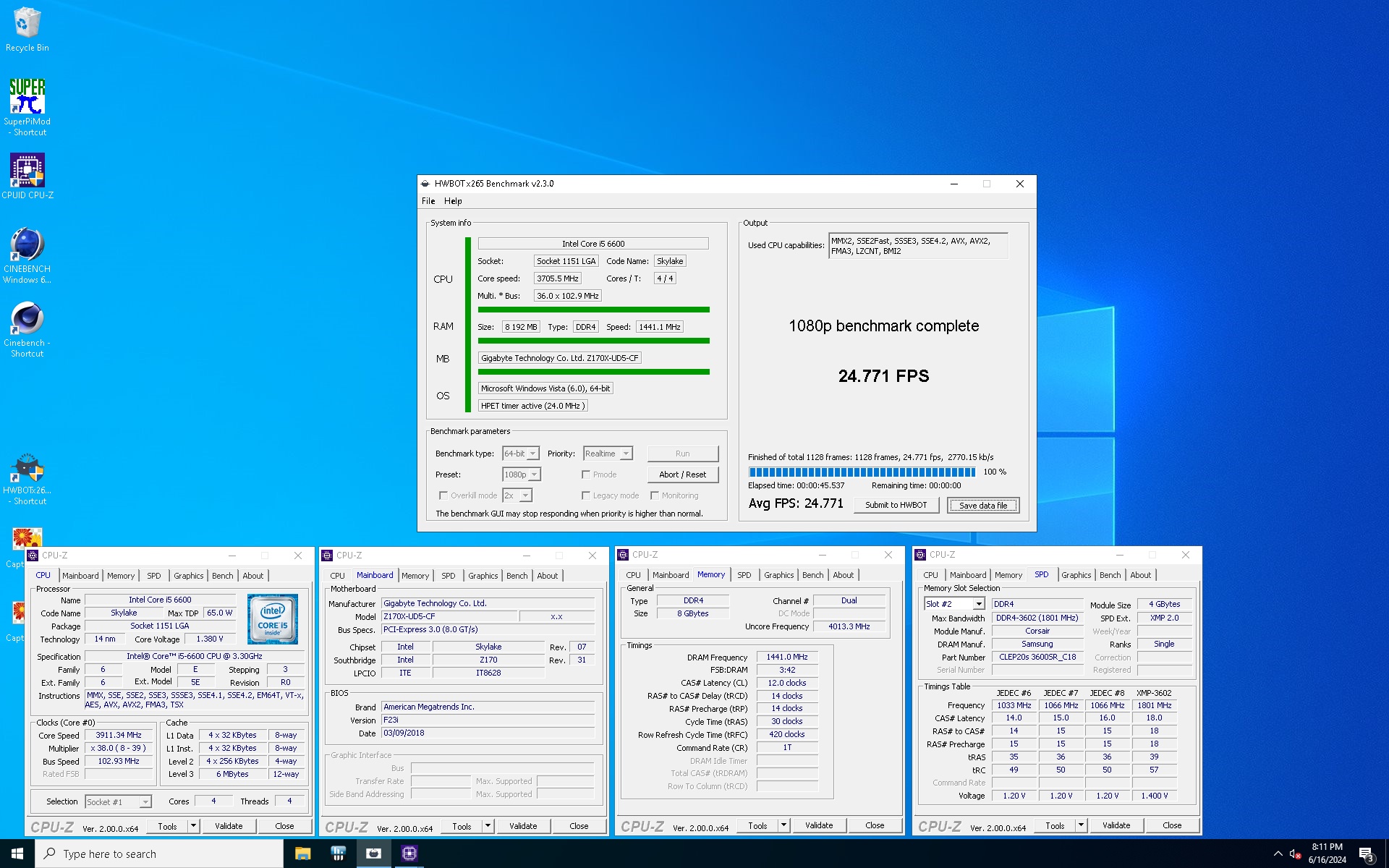Click the CPU-Z purple chip taskbar icon

[x=409, y=854]
